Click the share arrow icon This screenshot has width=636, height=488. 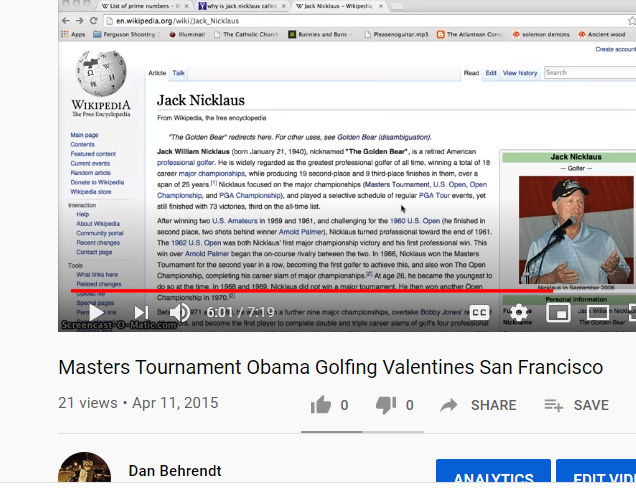pyautogui.click(x=449, y=405)
